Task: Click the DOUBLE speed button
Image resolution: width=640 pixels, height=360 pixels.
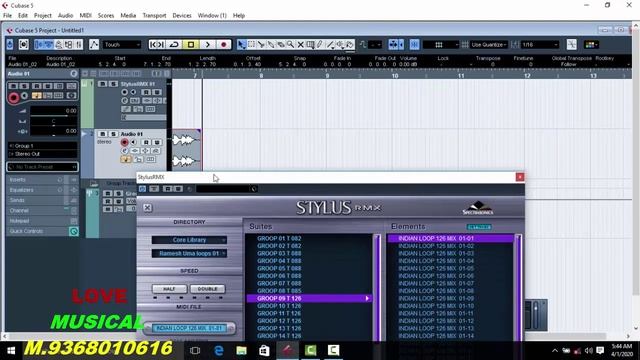Action: point(207,289)
